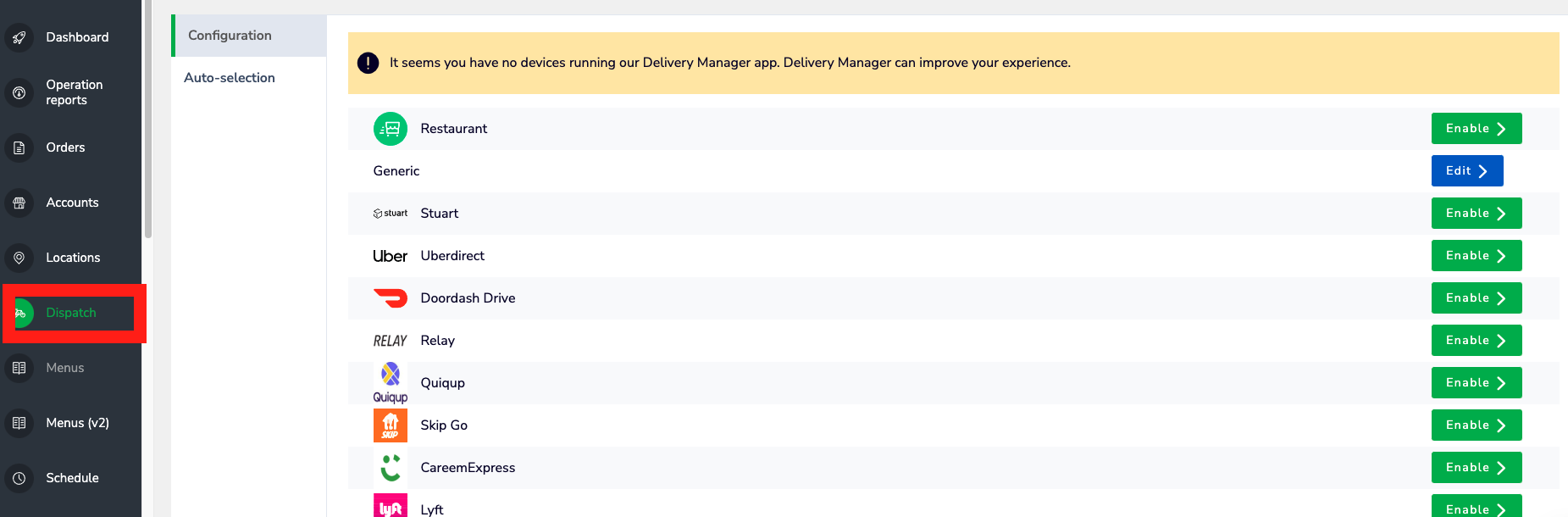Click the 'Generic' service label

(x=396, y=171)
